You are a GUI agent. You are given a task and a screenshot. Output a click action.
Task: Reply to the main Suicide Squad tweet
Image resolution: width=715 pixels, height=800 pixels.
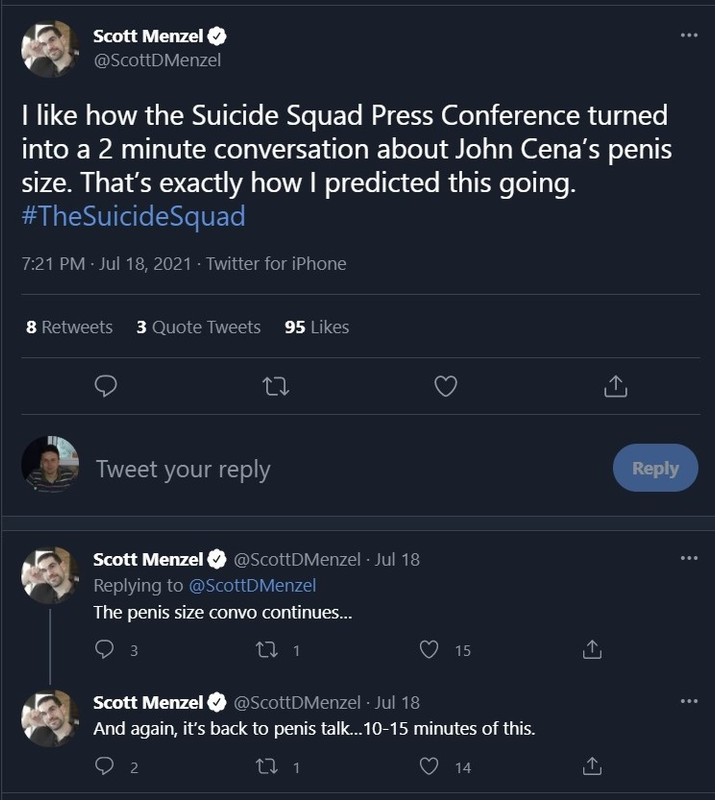106,385
